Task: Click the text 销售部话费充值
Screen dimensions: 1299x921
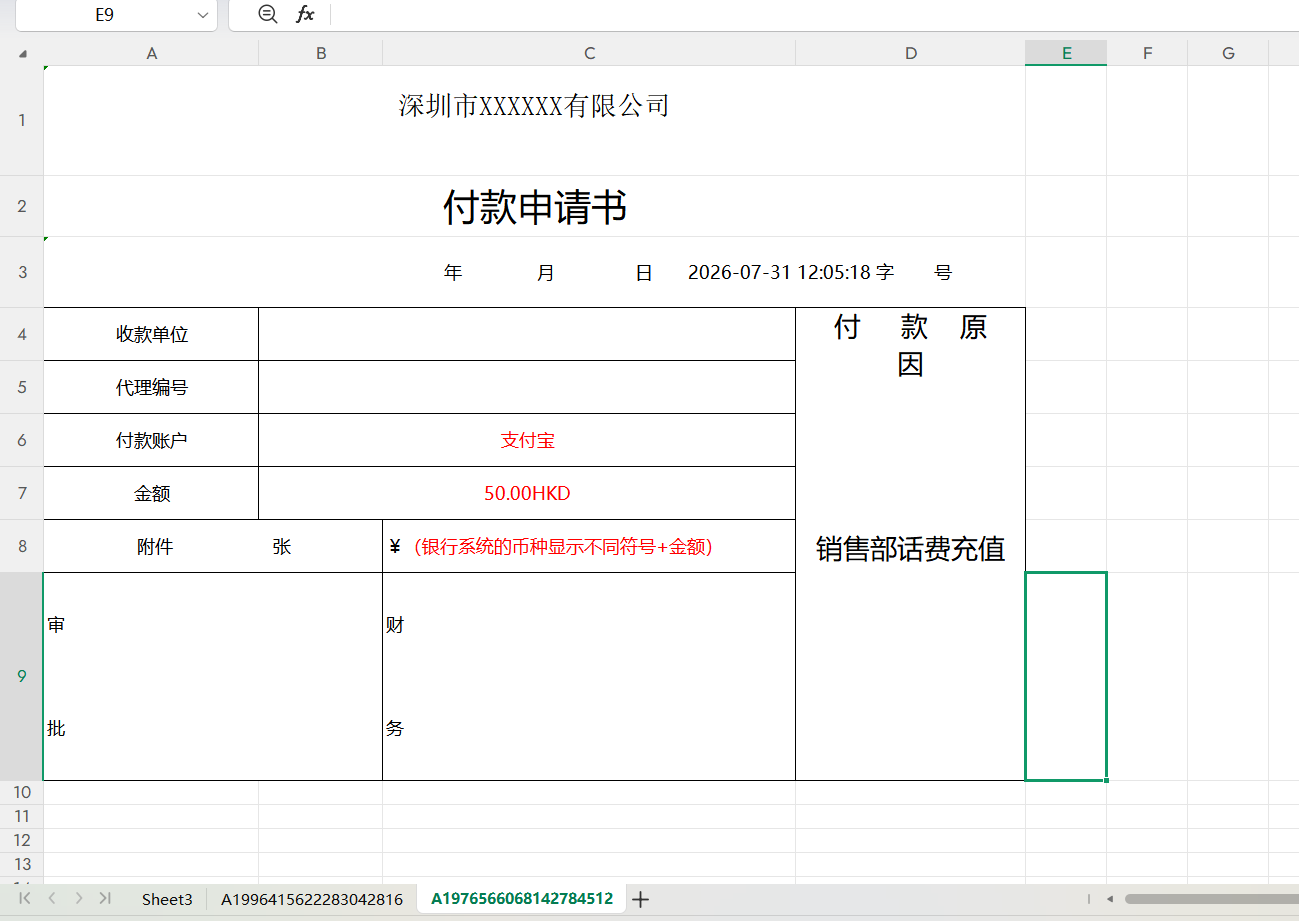Action: 910,549
